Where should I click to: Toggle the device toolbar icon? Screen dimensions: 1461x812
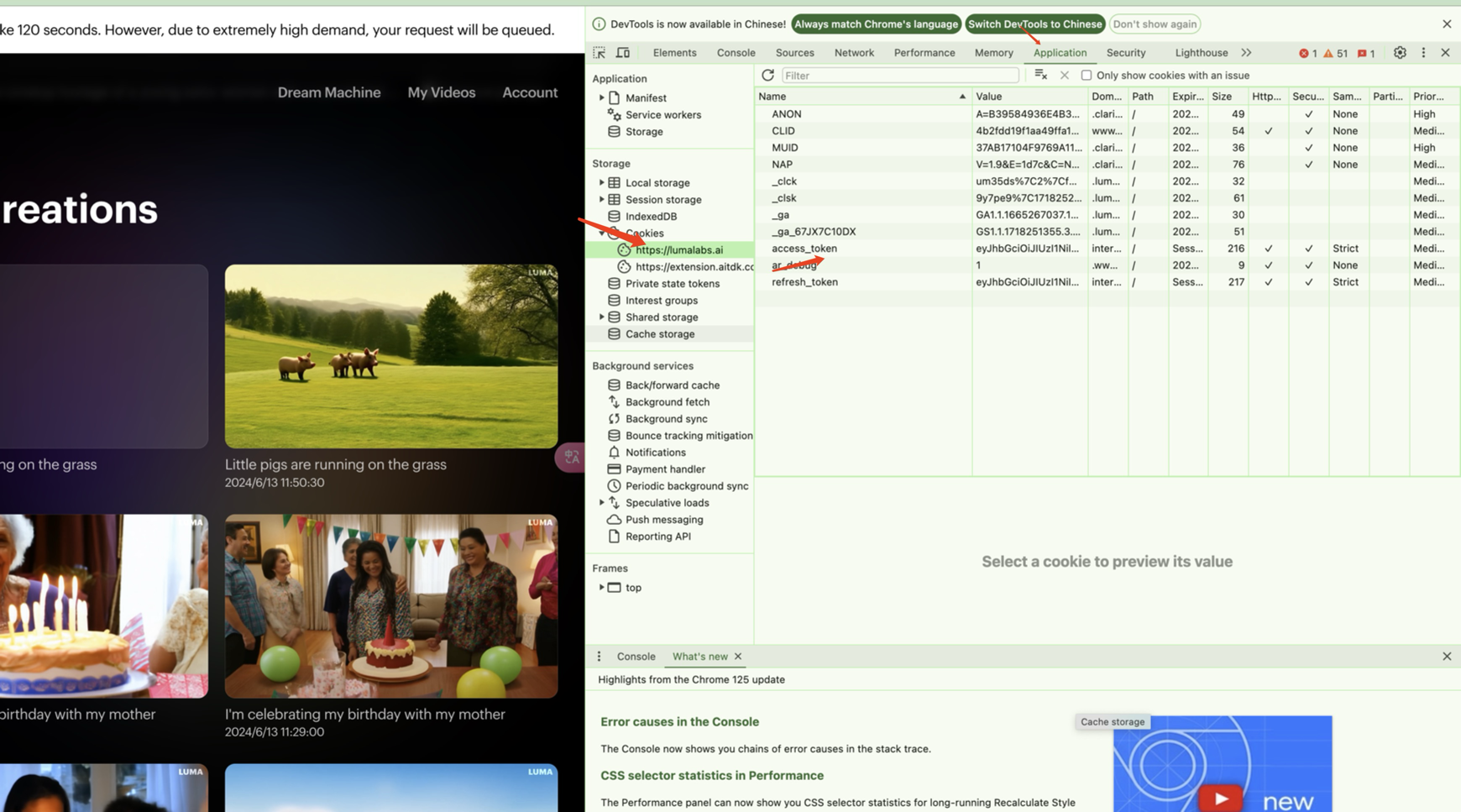[x=622, y=52]
